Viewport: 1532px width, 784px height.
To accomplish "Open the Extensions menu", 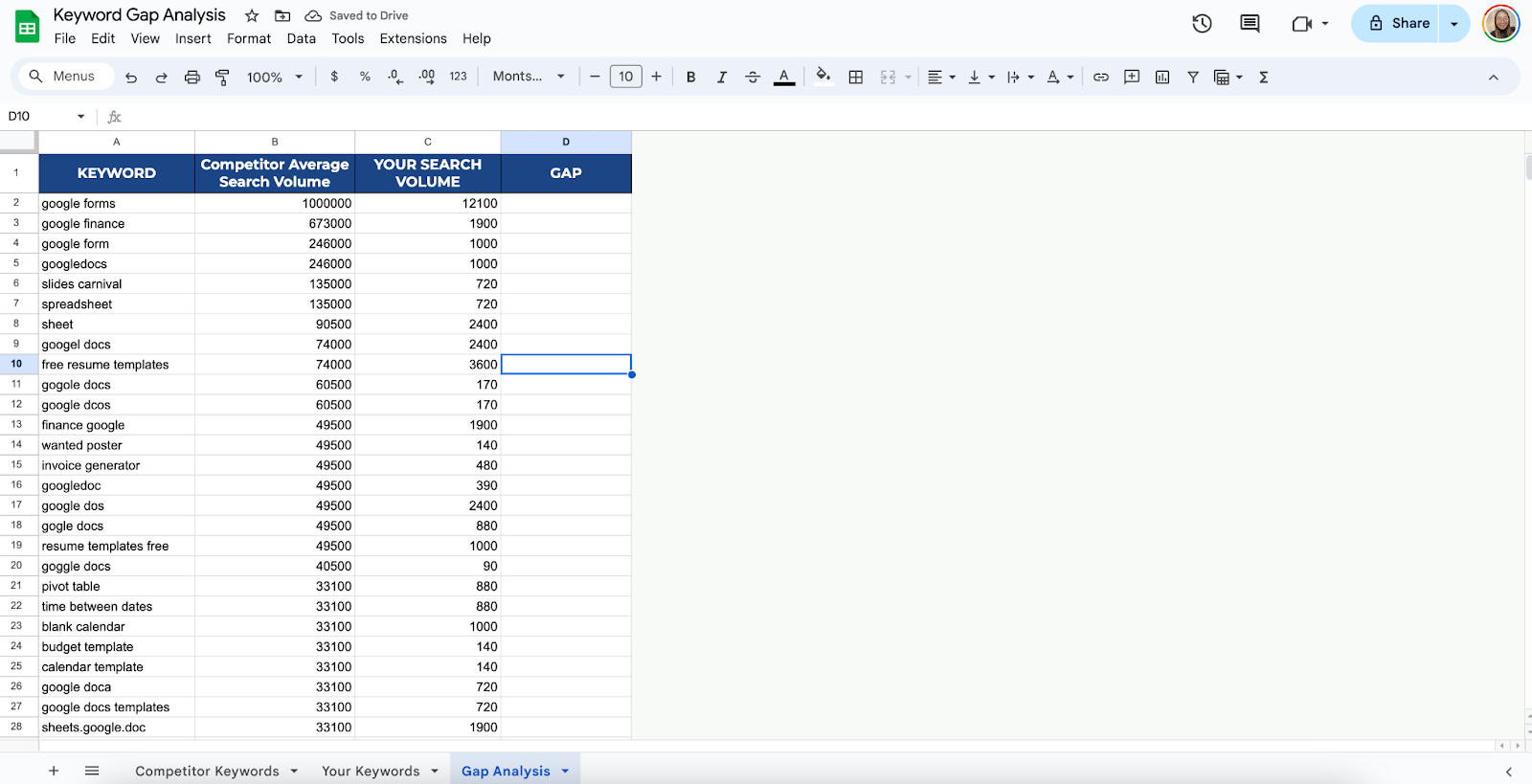I will [413, 39].
